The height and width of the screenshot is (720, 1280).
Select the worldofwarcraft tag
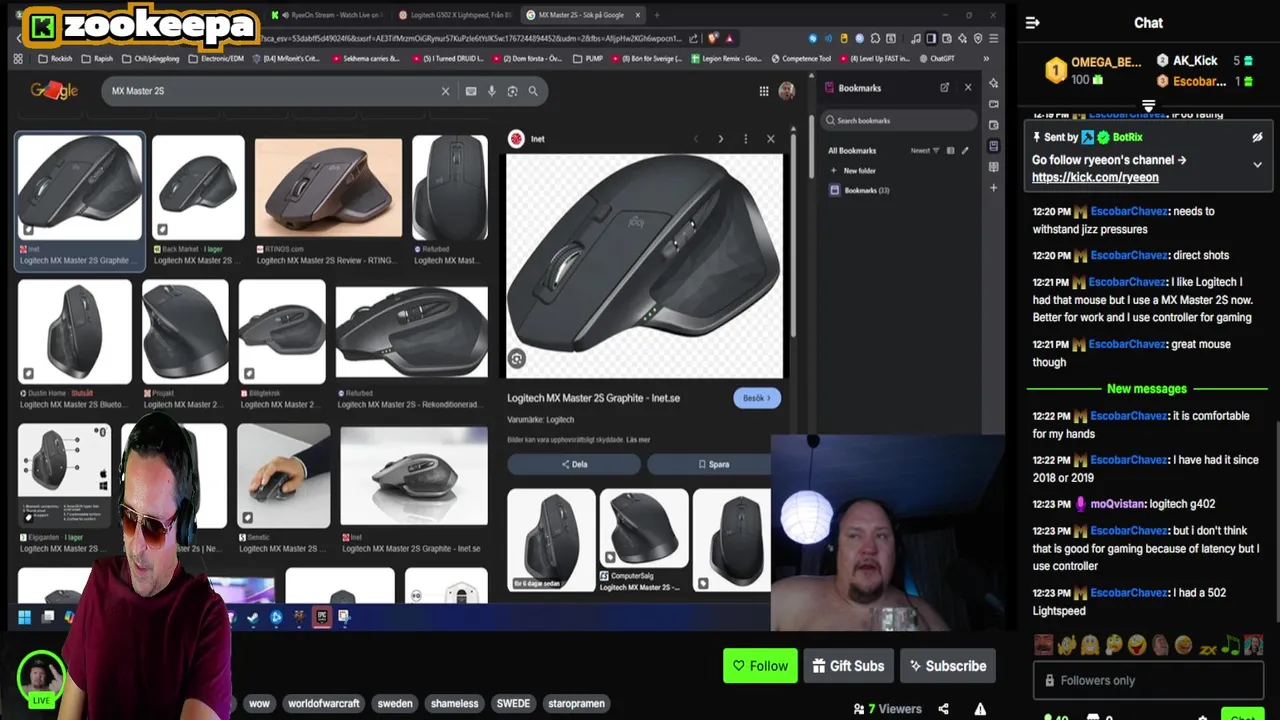click(323, 703)
